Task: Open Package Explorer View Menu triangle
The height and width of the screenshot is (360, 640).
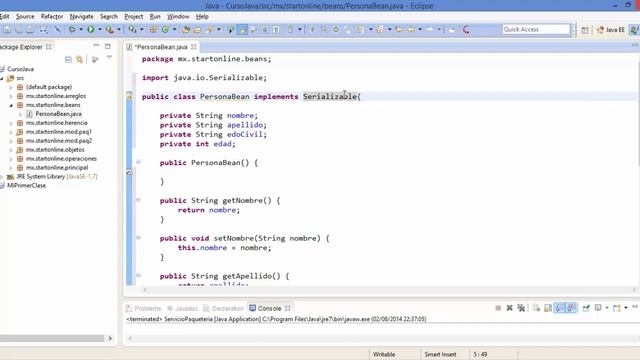Action: point(109,58)
